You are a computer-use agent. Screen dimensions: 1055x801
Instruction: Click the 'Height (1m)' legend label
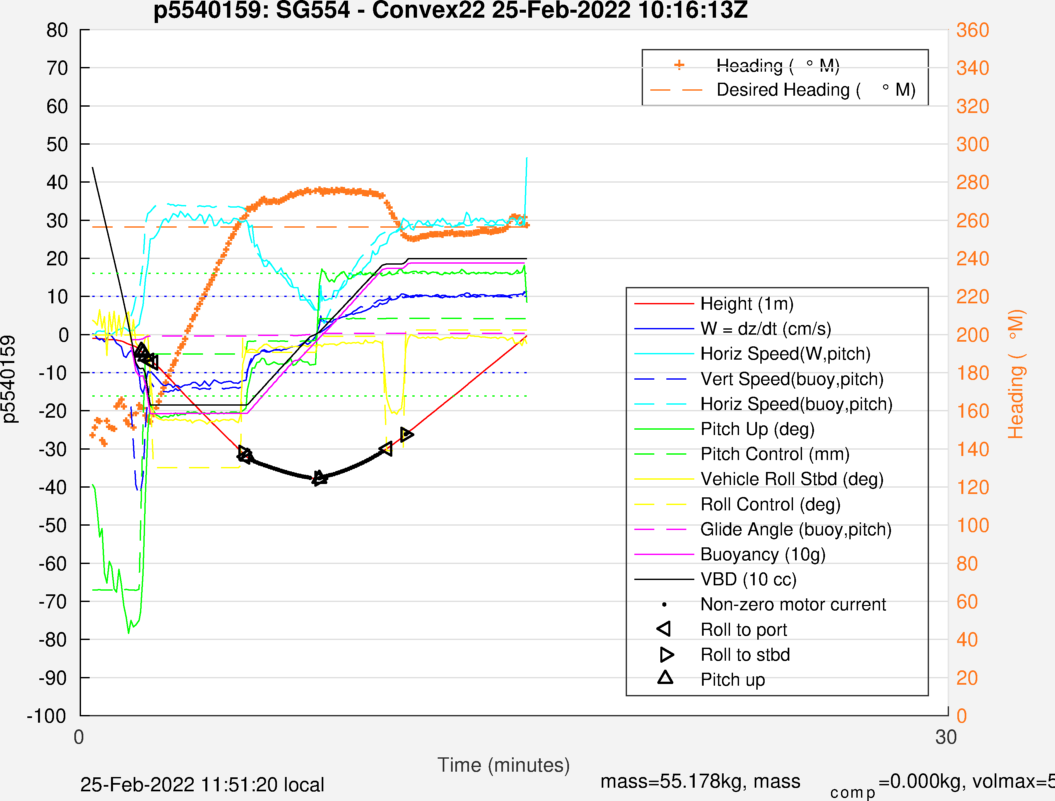click(747, 304)
